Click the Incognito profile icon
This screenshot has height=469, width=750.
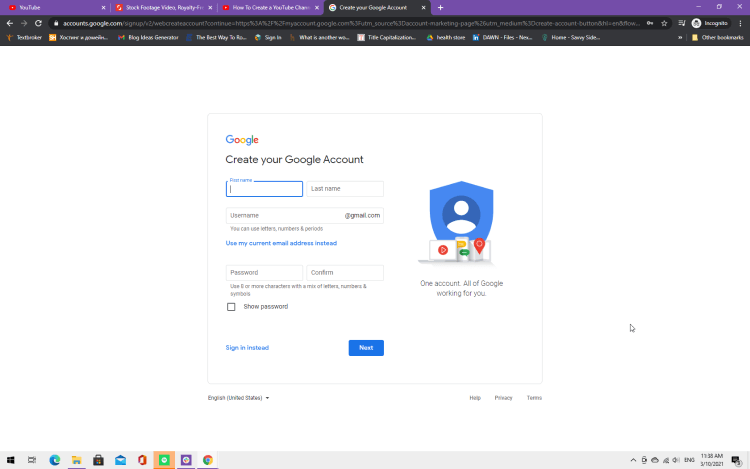[x=710, y=23]
